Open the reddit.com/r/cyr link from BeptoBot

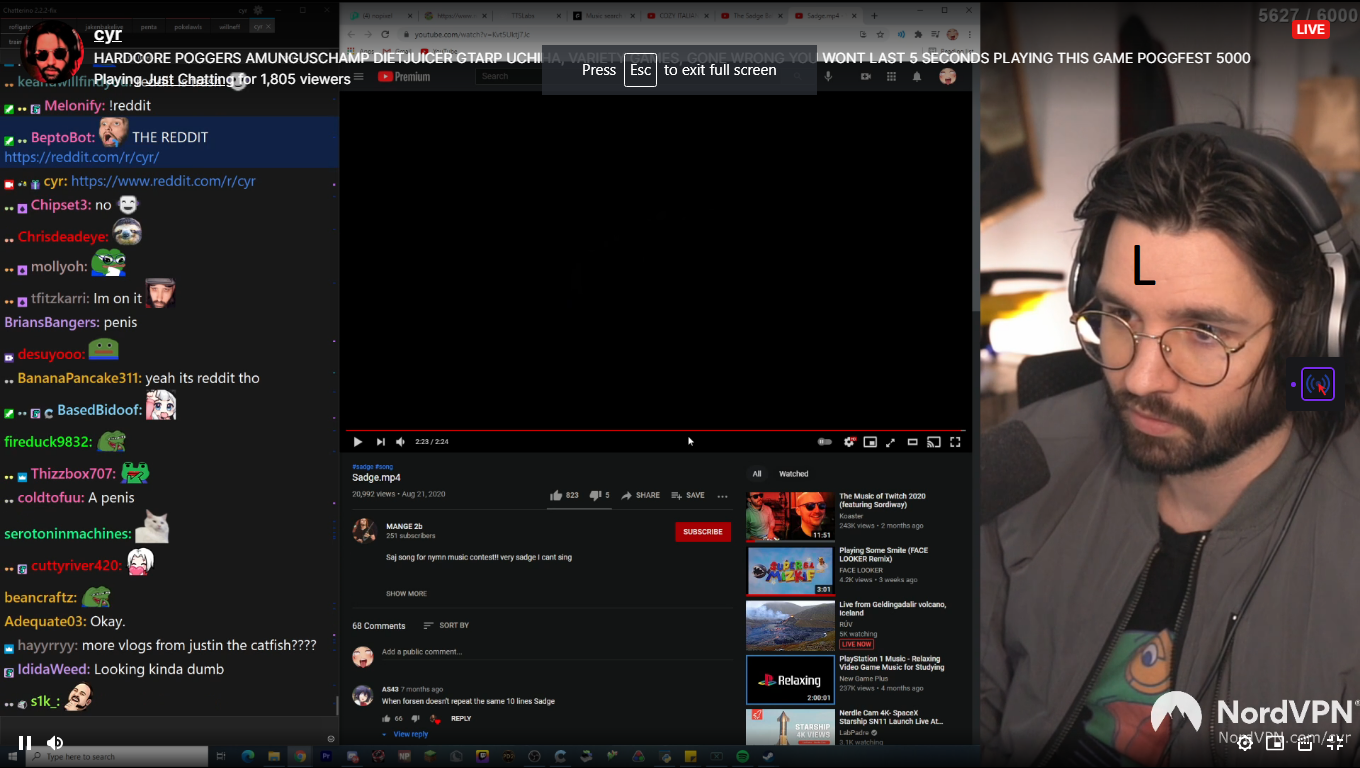point(82,157)
